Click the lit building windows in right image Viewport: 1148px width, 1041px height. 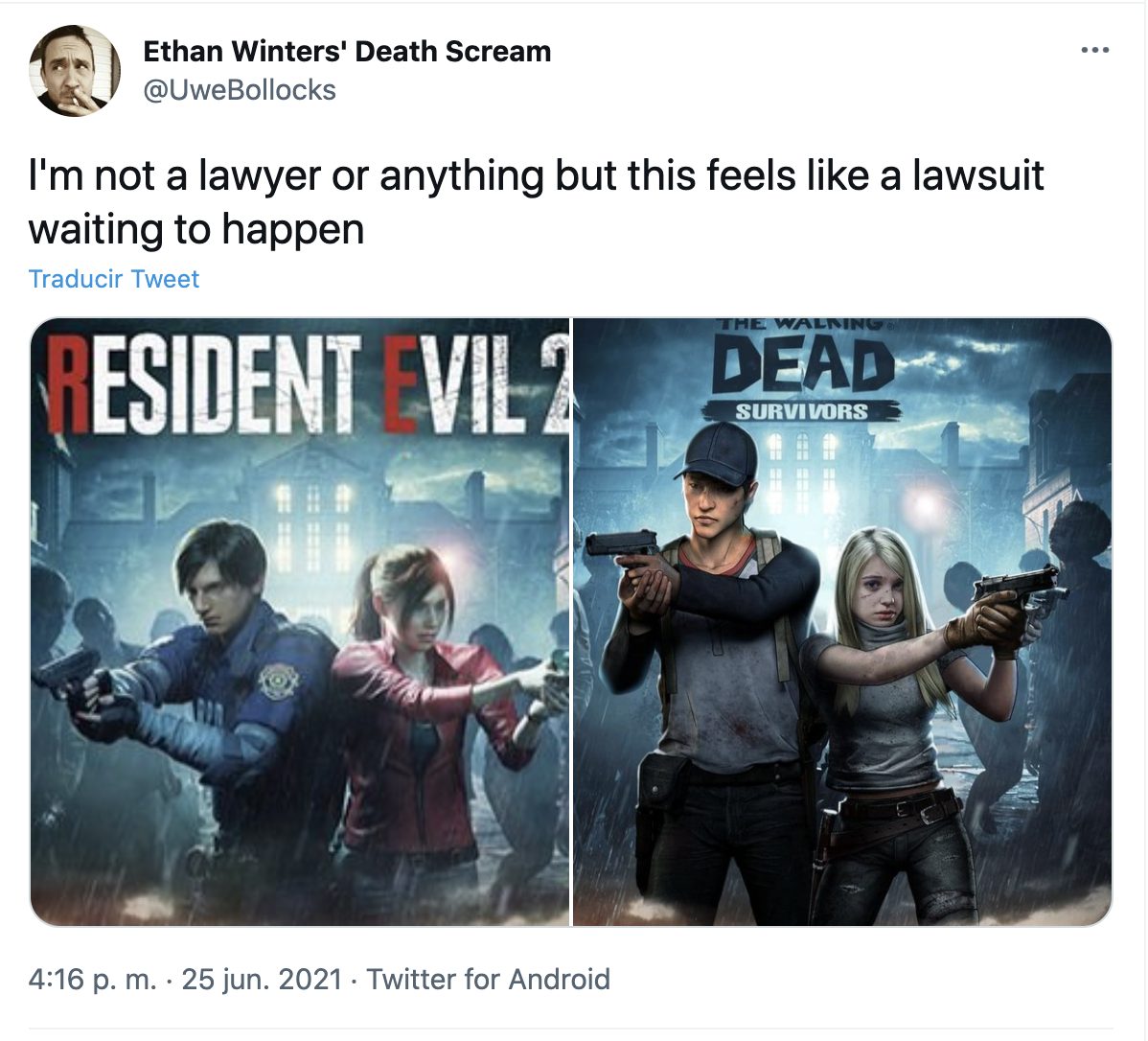click(801, 469)
